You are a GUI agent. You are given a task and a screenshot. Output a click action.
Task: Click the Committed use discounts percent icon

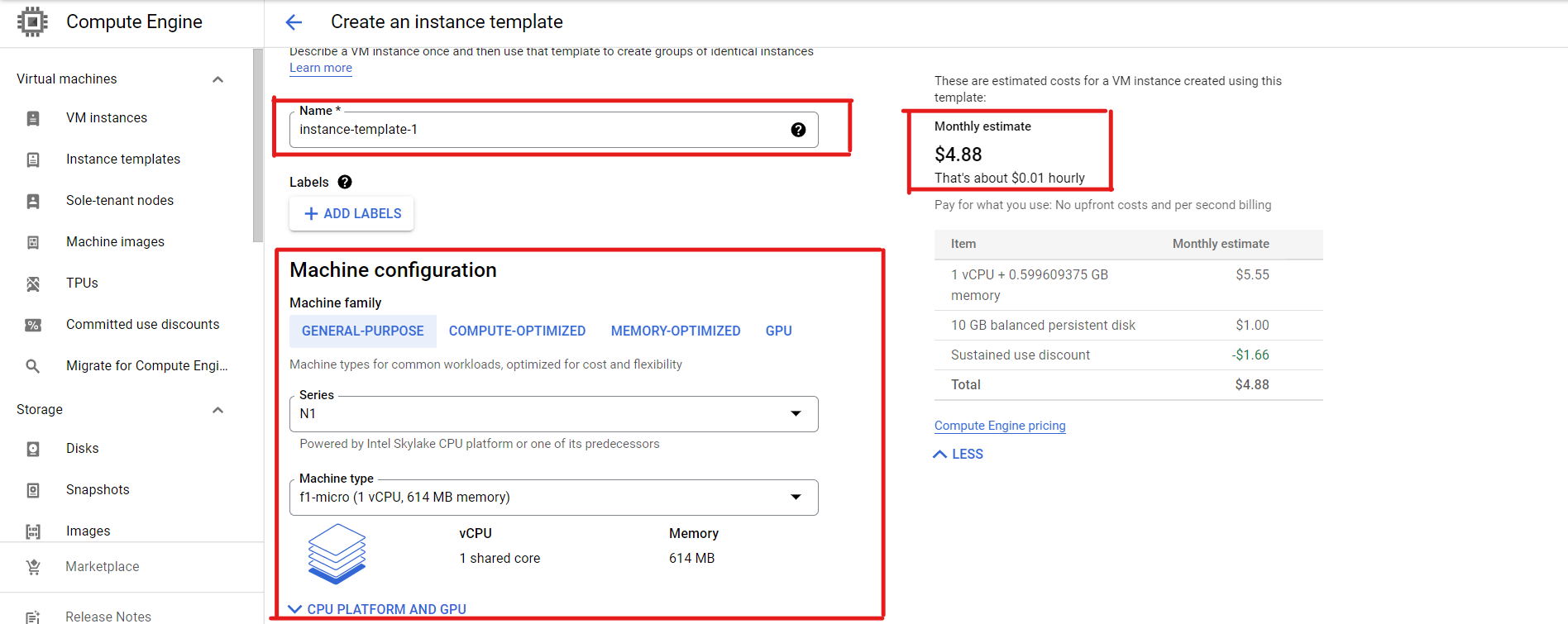(33, 325)
